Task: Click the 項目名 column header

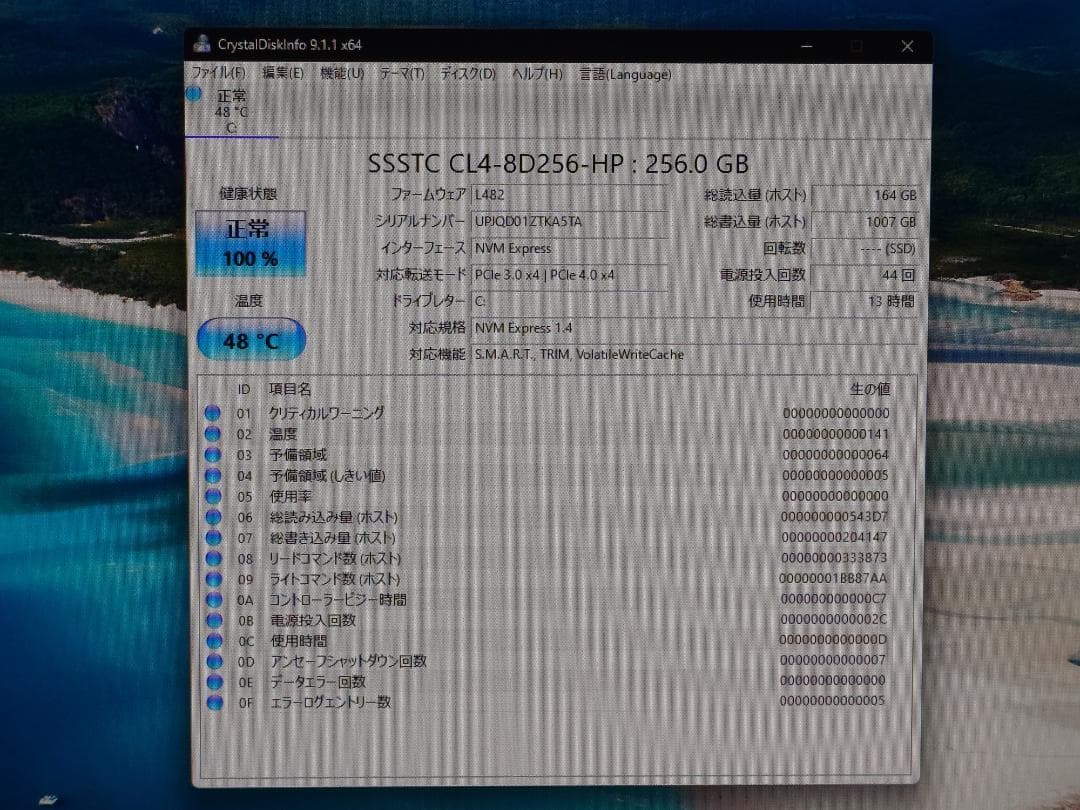Action: click(x=290, y=389)
